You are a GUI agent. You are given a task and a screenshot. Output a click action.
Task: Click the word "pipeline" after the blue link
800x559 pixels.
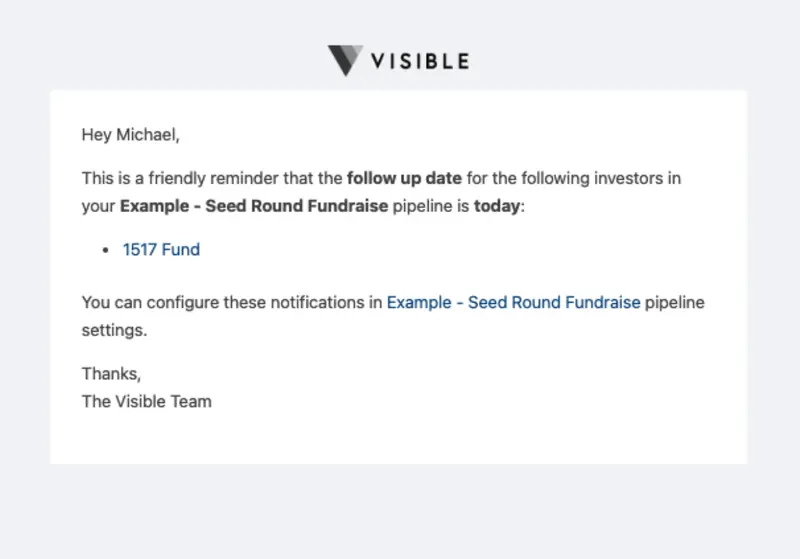click(675, 302)
